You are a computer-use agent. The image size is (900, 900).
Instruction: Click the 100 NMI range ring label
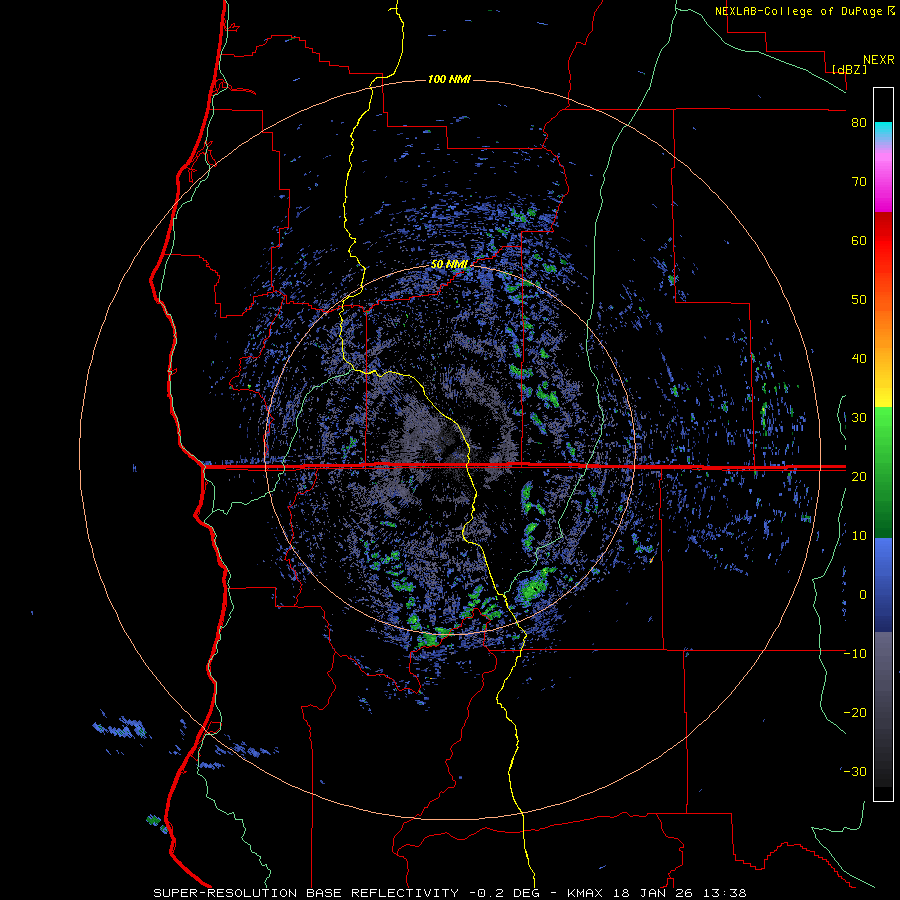point(449,79)
